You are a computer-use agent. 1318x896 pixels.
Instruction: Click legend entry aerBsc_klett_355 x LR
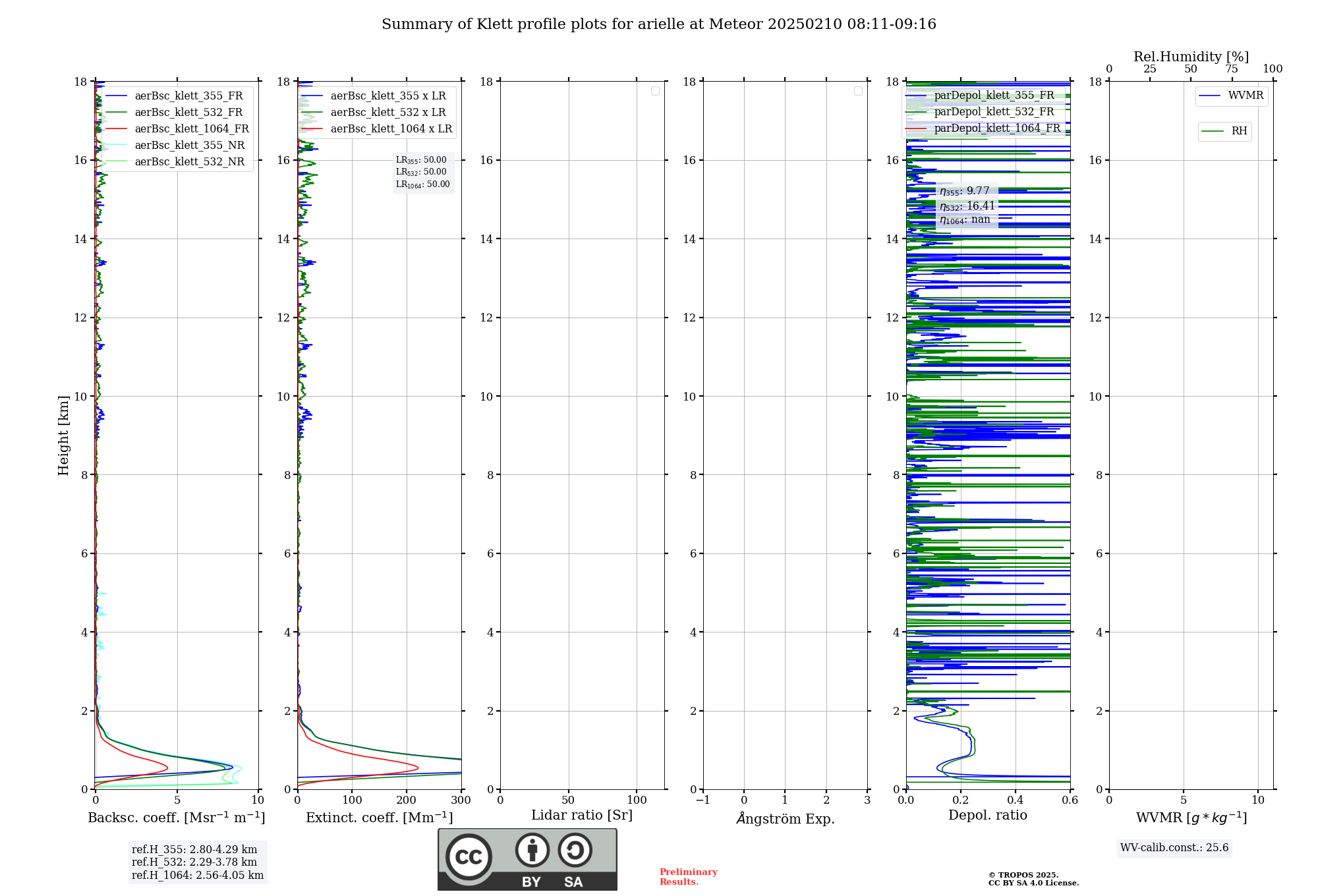click(376, 96)
